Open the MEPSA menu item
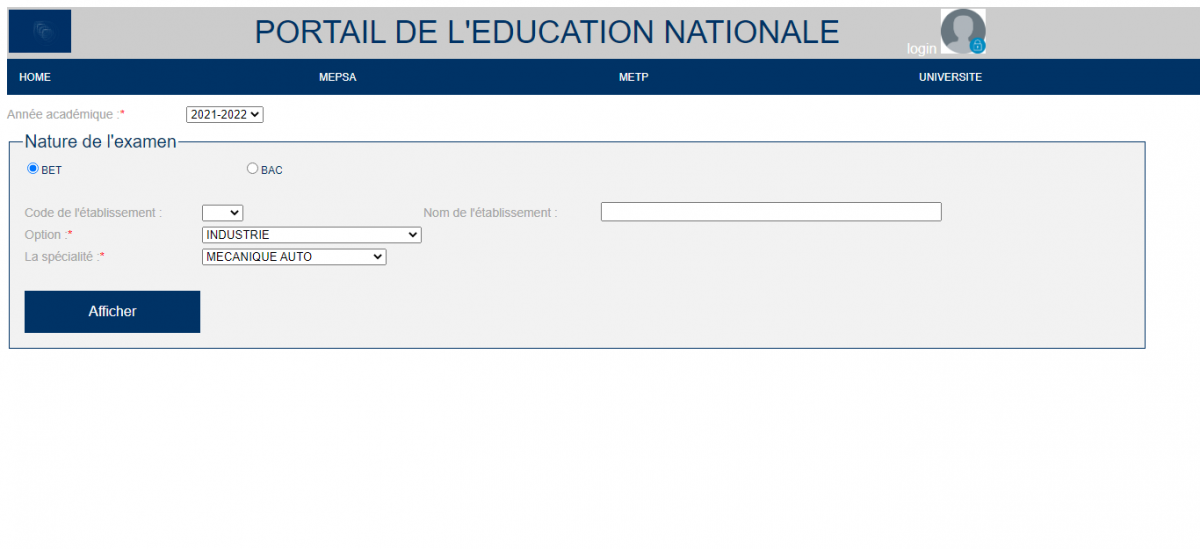1200x549 pixels. coord(337,77)
